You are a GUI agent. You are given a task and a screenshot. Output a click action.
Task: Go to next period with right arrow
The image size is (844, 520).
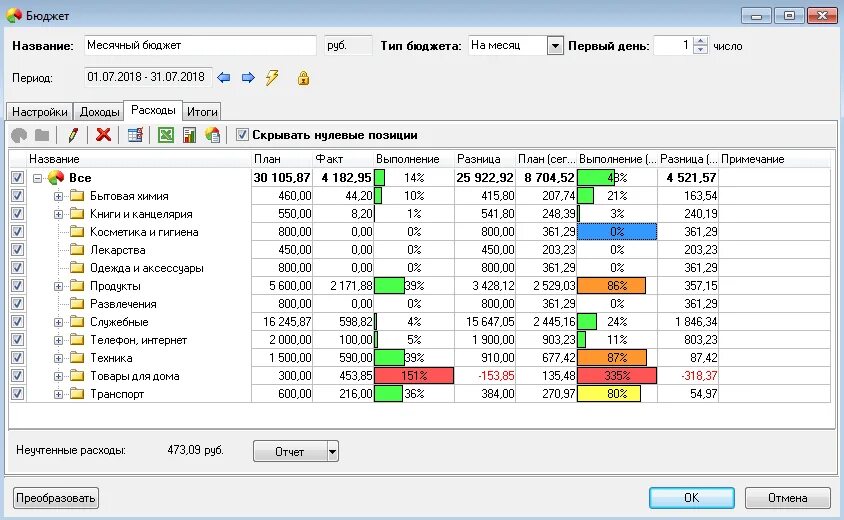pyautogui.click(x=248, y=78)
